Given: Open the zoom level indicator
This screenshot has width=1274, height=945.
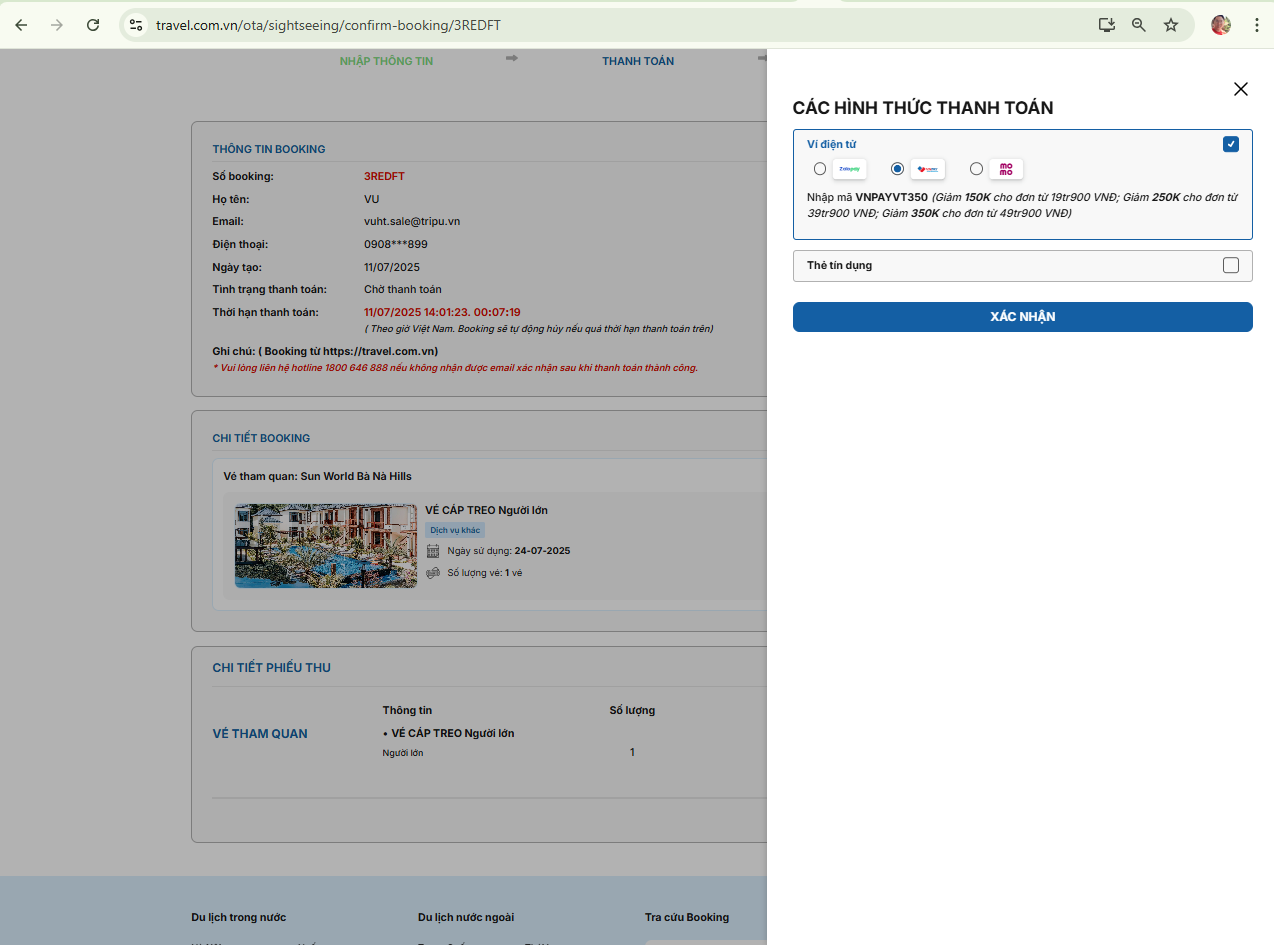Looking at the screenshot, I should point(1139,25).
